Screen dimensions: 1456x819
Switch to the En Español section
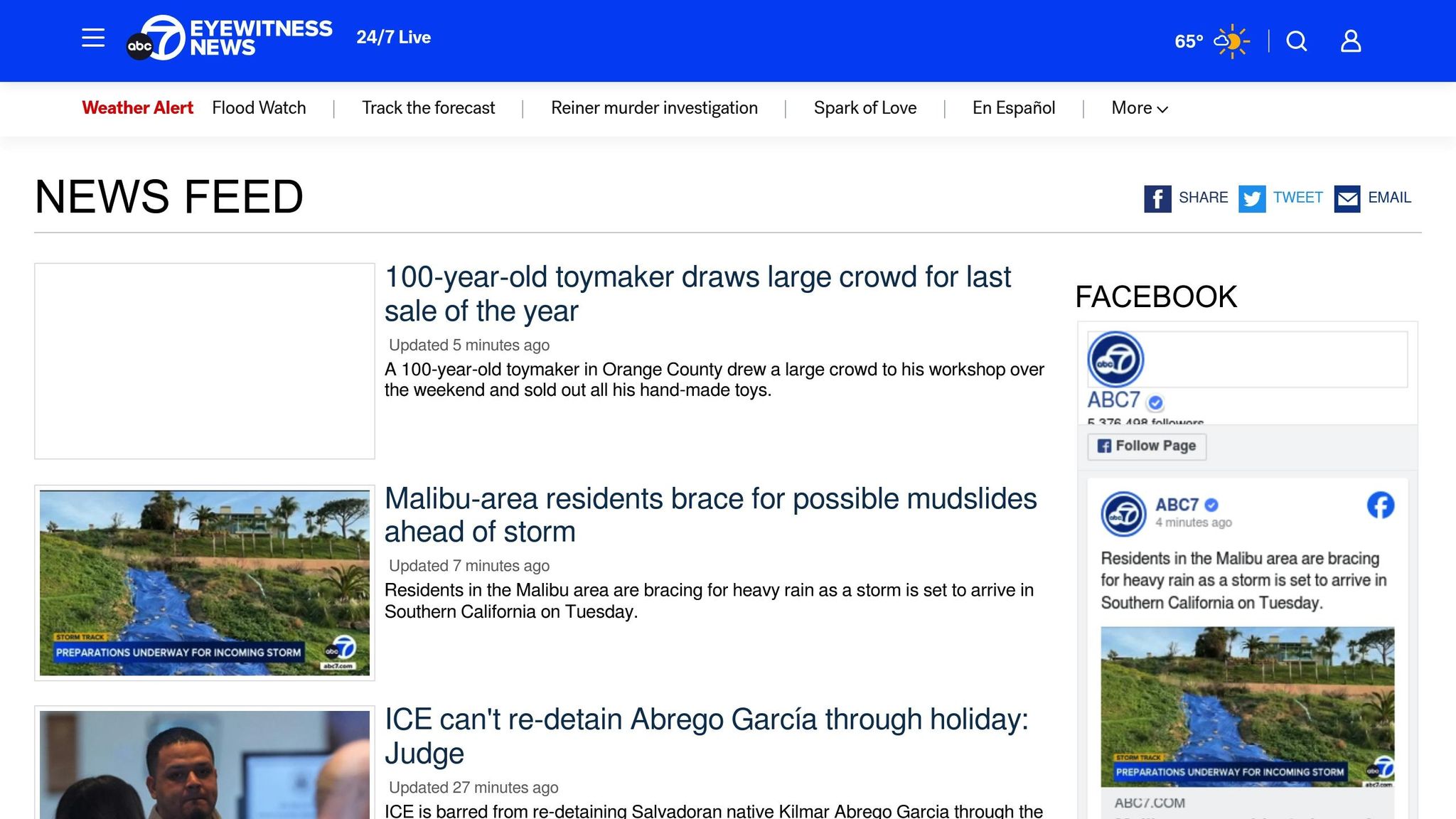1013,108
